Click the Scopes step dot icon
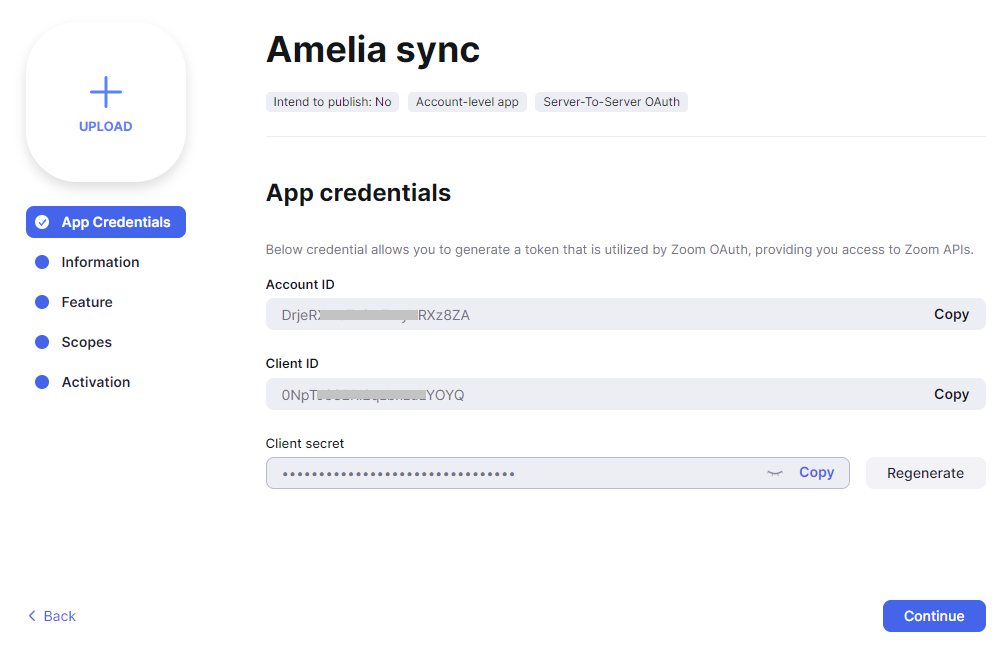 (42, 342)
